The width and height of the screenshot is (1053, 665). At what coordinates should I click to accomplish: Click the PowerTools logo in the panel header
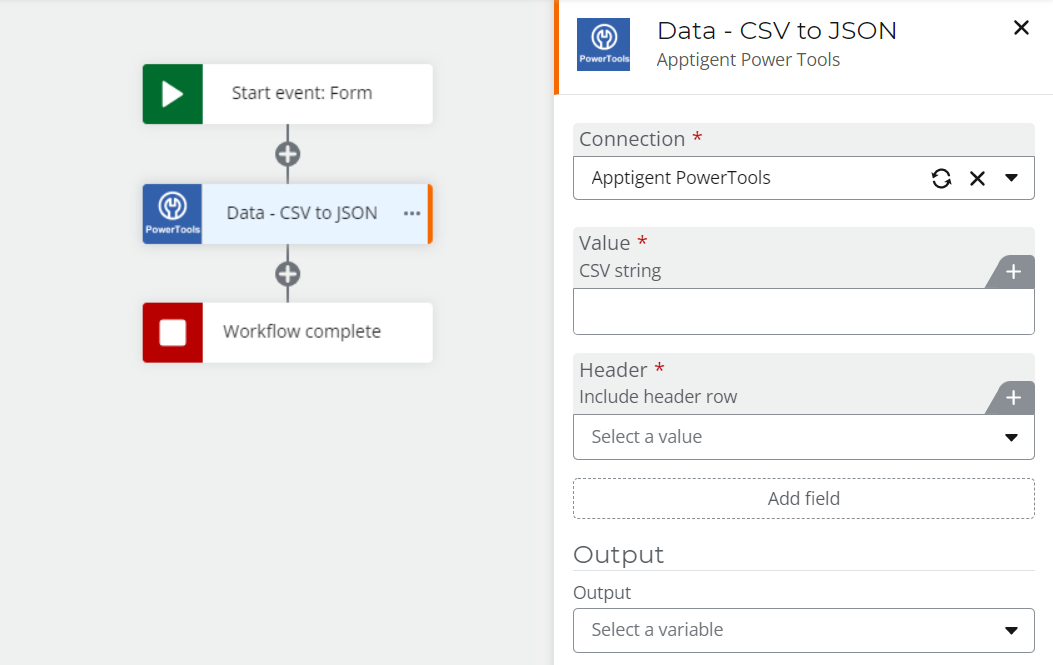click(x=603, y=44)
